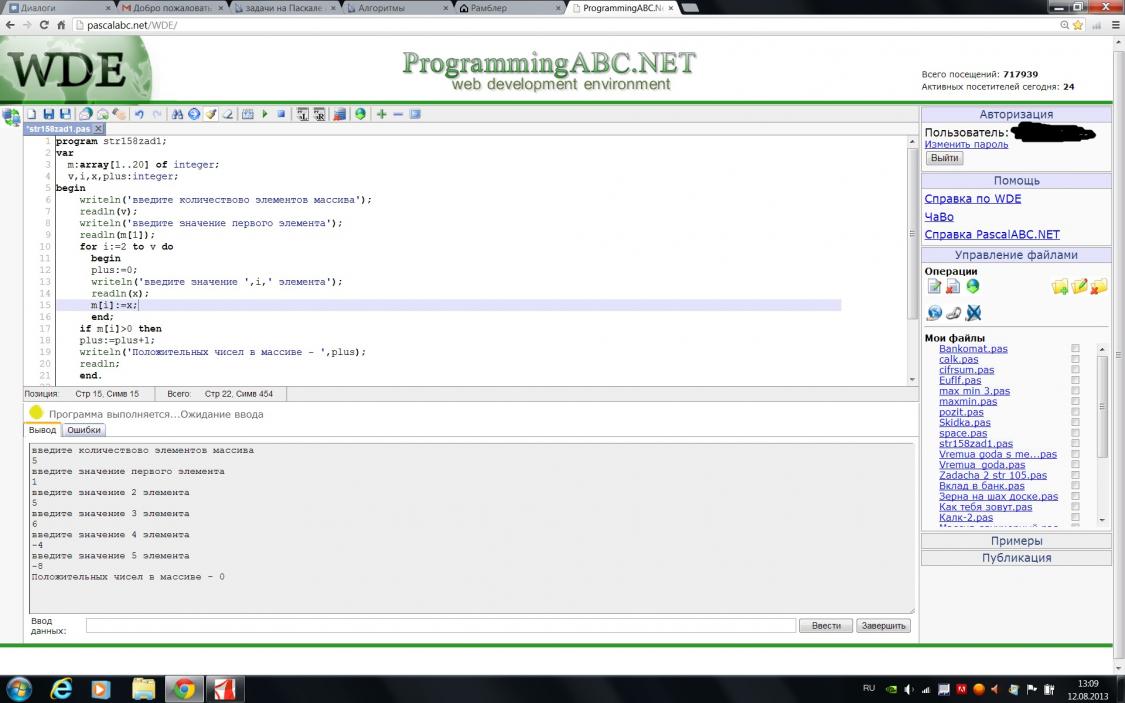Click the crossed-out blue X icon under Операции

click(974, 313)
